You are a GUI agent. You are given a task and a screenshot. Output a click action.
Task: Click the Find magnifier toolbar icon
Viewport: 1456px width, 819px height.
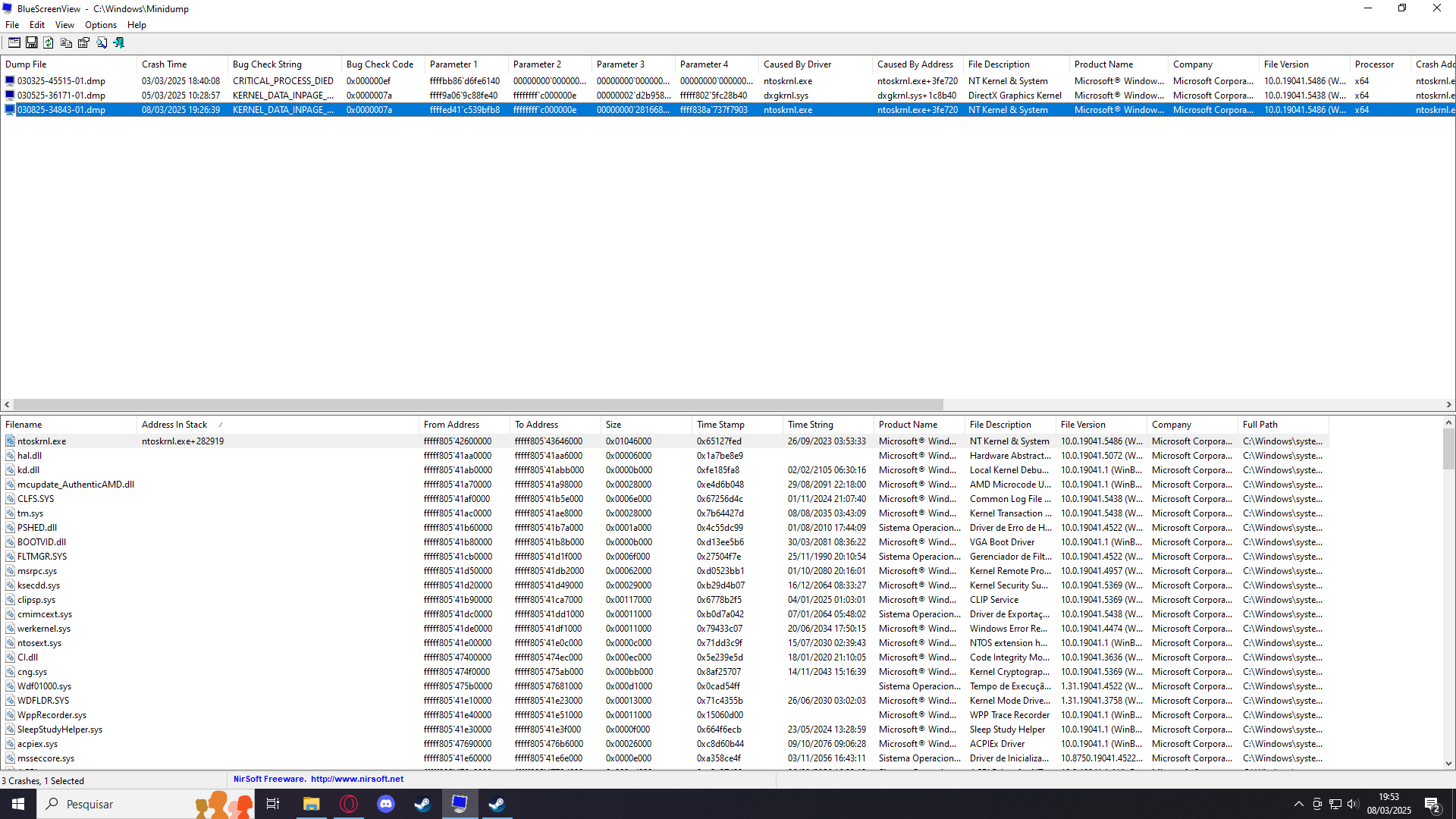pos(102,43)
